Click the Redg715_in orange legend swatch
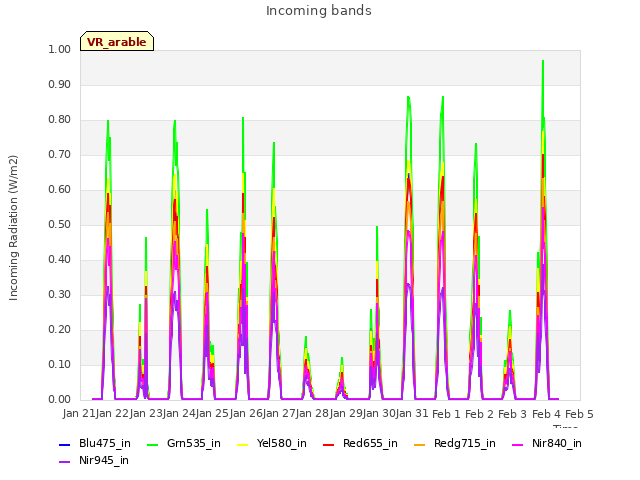Screen dimensions: 640x480 pyautogui.click(x=420, y=444)
